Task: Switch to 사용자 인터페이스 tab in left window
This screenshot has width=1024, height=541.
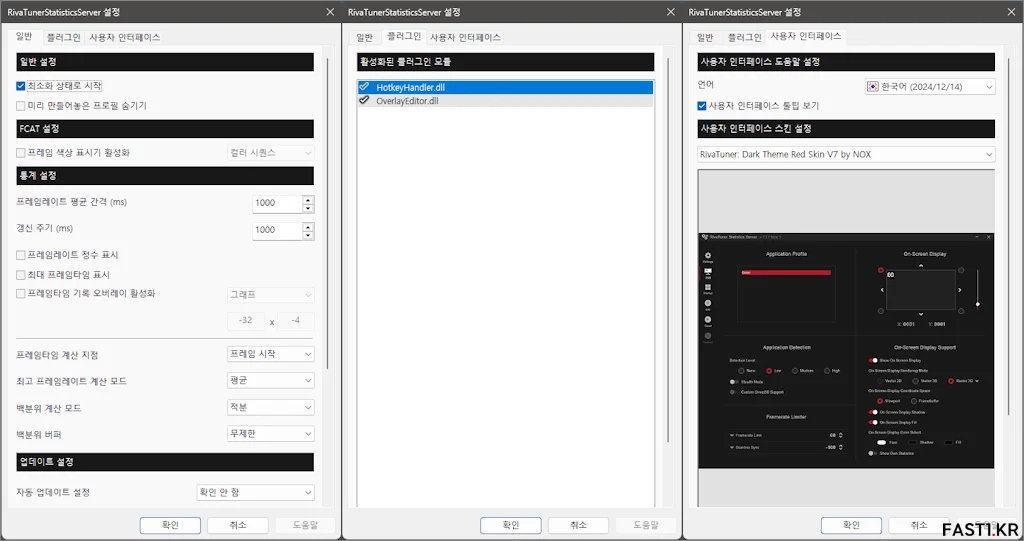Action: coord(124,38)
